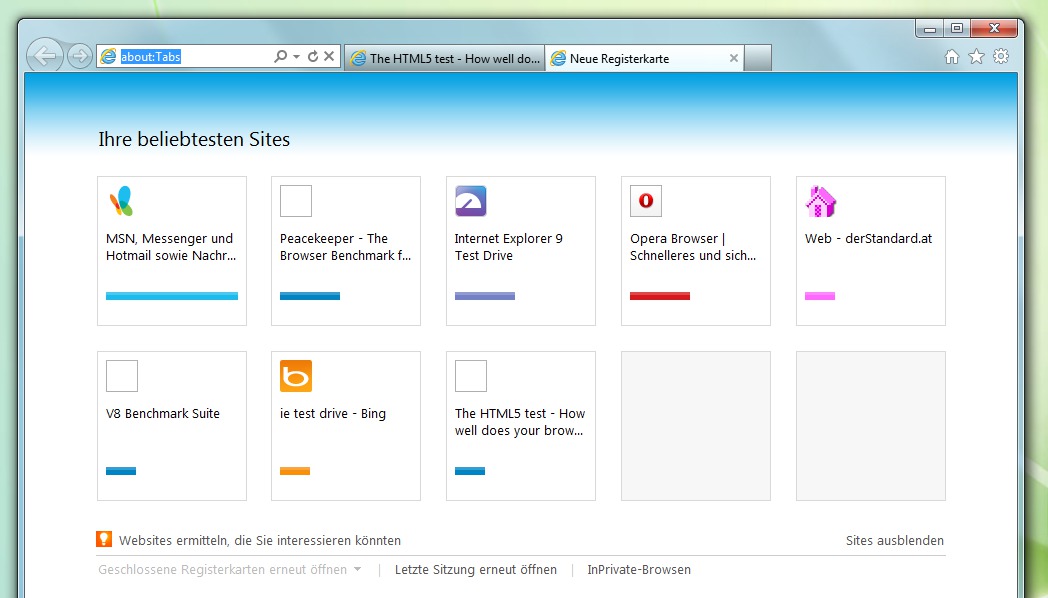Open Opera Browser site tile
The width and height of the screenshot is (1048, 598).
696,251
